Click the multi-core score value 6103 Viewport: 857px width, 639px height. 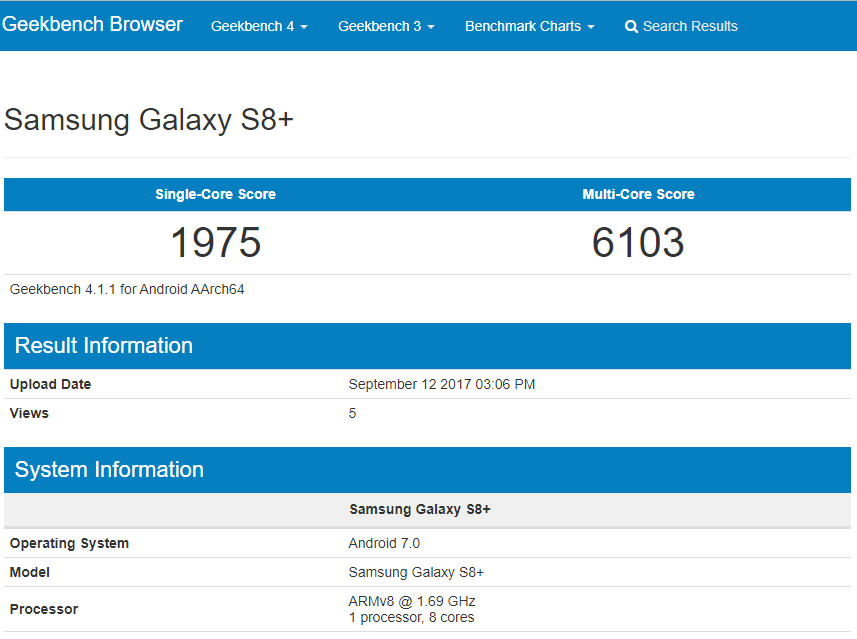pyautogui.click(x=638, y=242)
